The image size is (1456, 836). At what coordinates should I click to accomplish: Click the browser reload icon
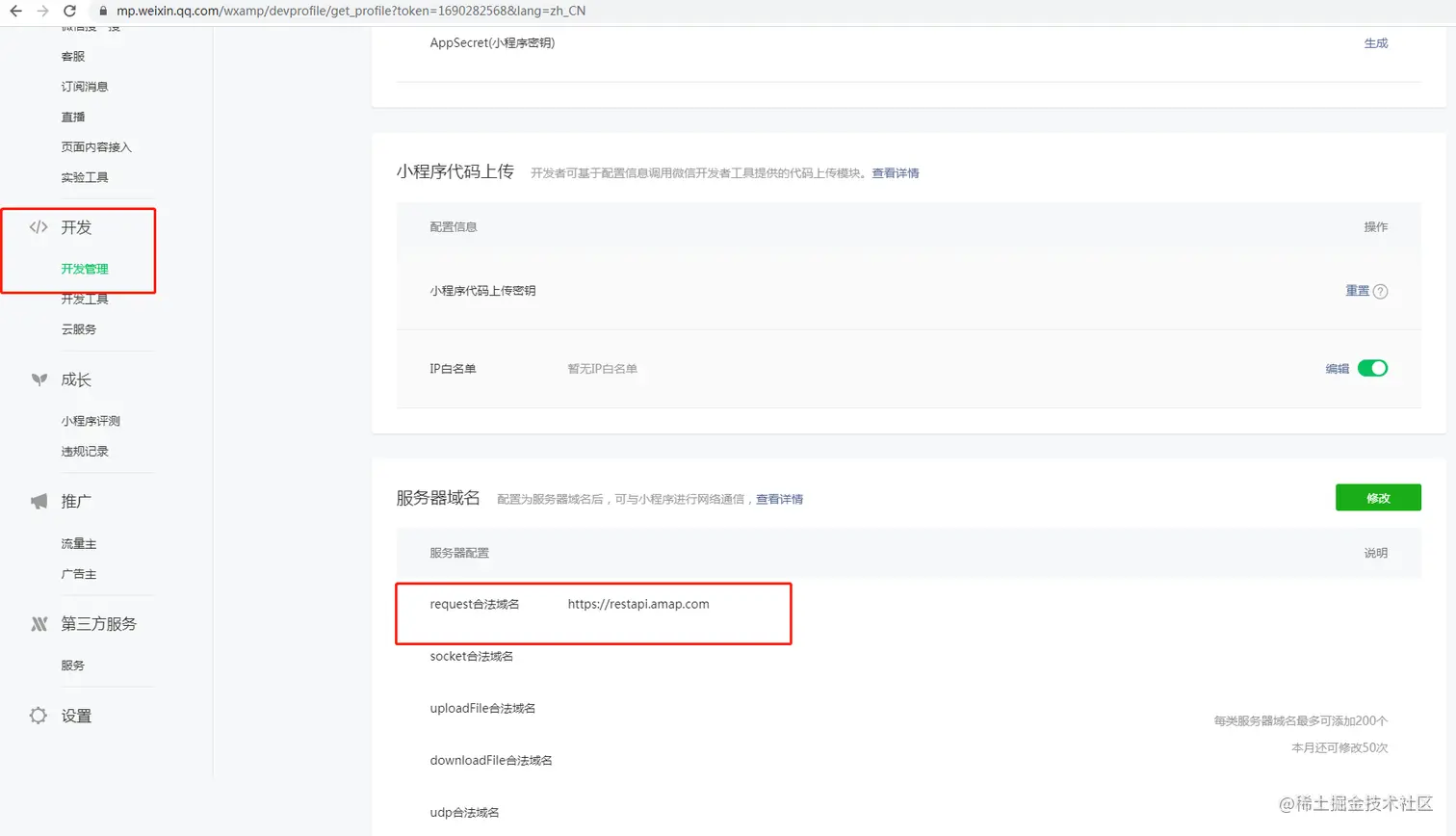[x=67, y=11]
